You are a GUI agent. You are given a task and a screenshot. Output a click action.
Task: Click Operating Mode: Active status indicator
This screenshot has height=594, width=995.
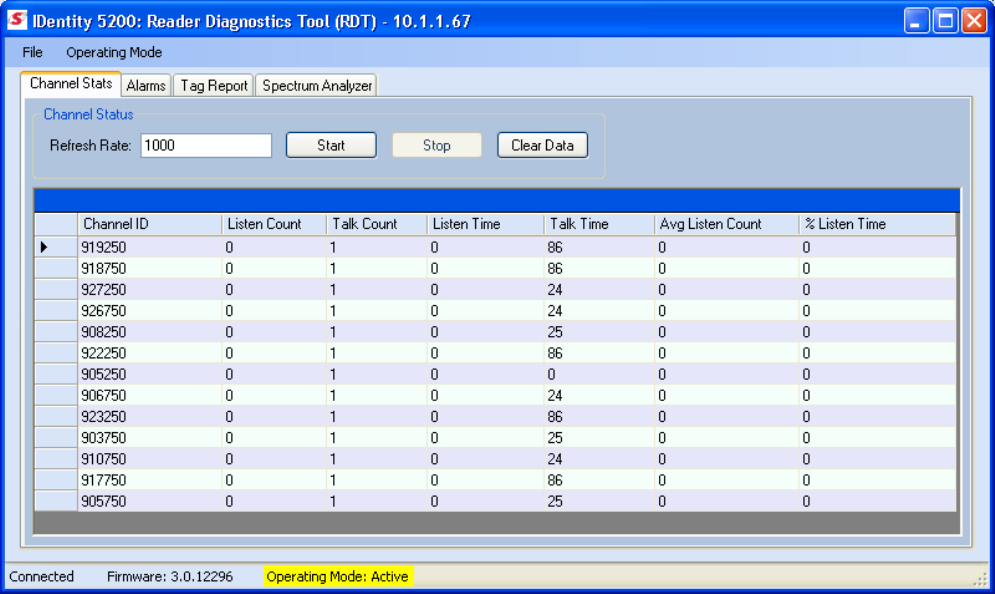pos(338,576)
